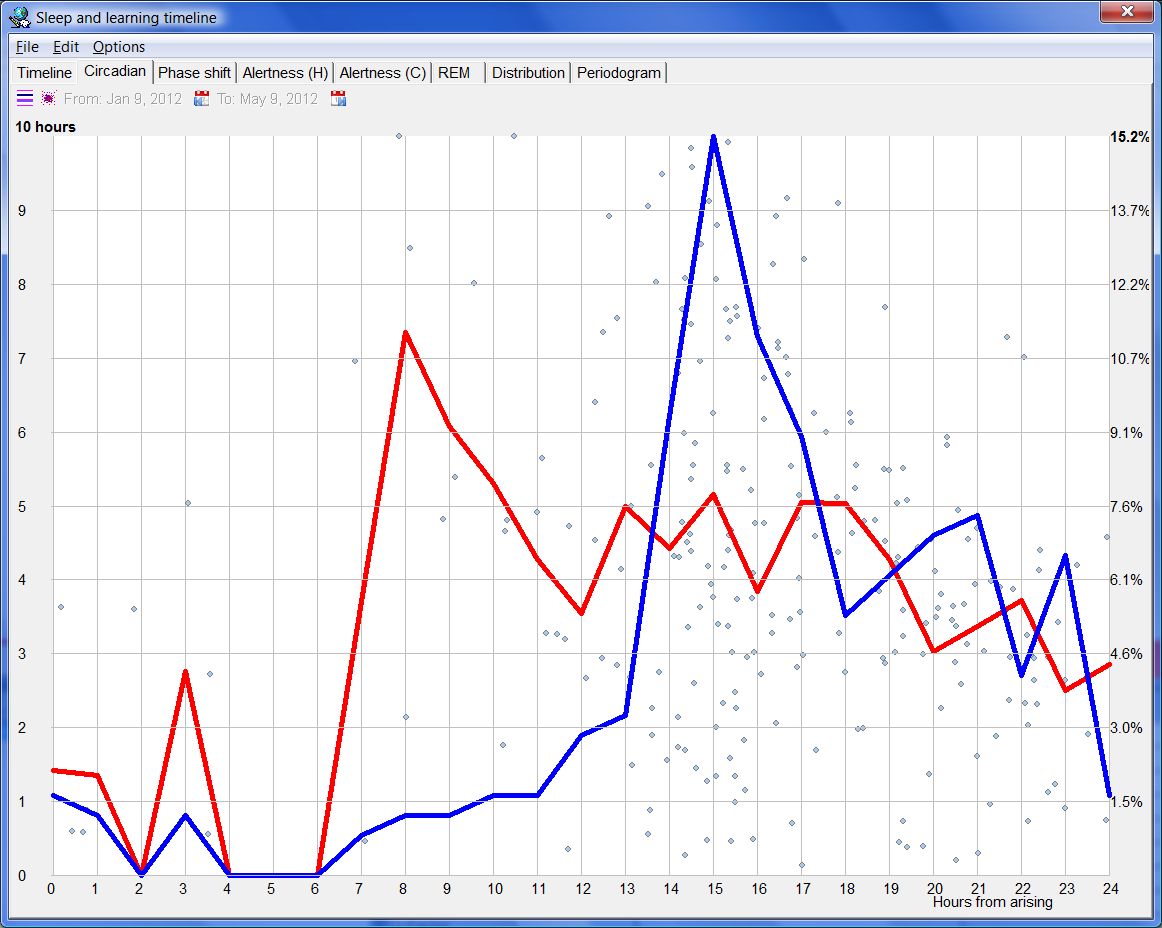Open the Edit menu

[66, 47]
